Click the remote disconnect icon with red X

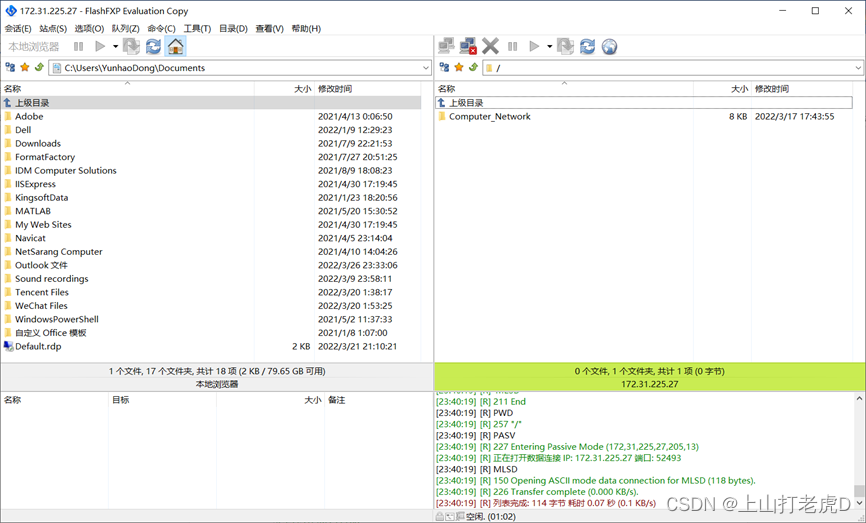point(468,47)
